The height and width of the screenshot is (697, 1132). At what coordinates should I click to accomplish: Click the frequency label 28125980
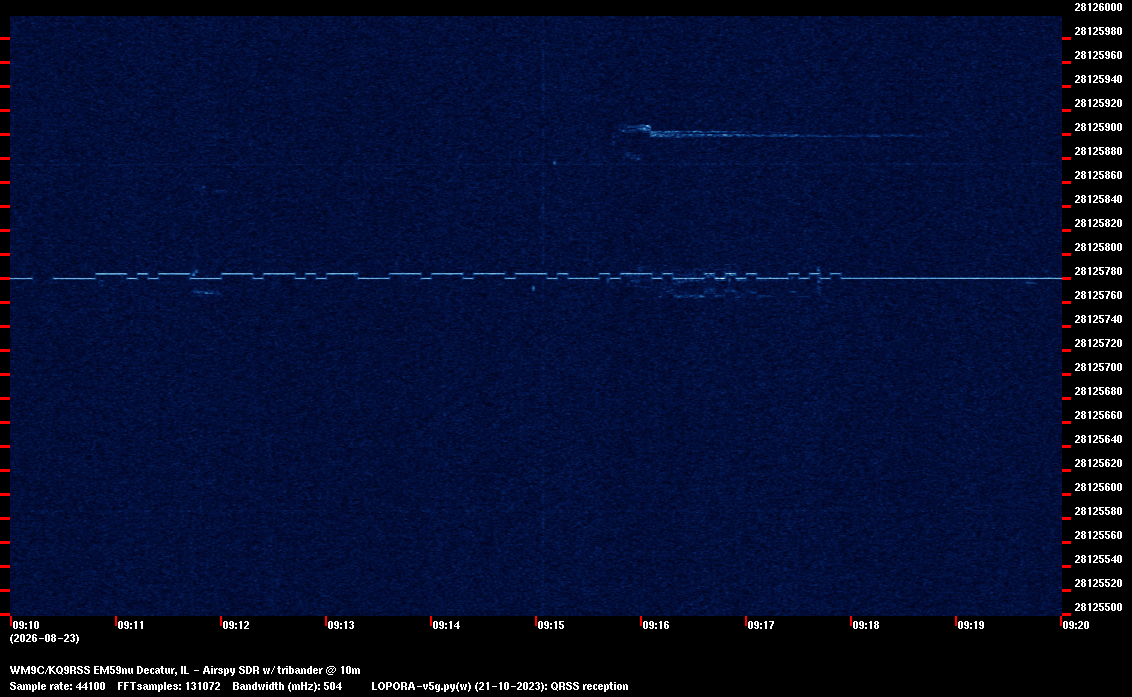[x=1098, y=31]
